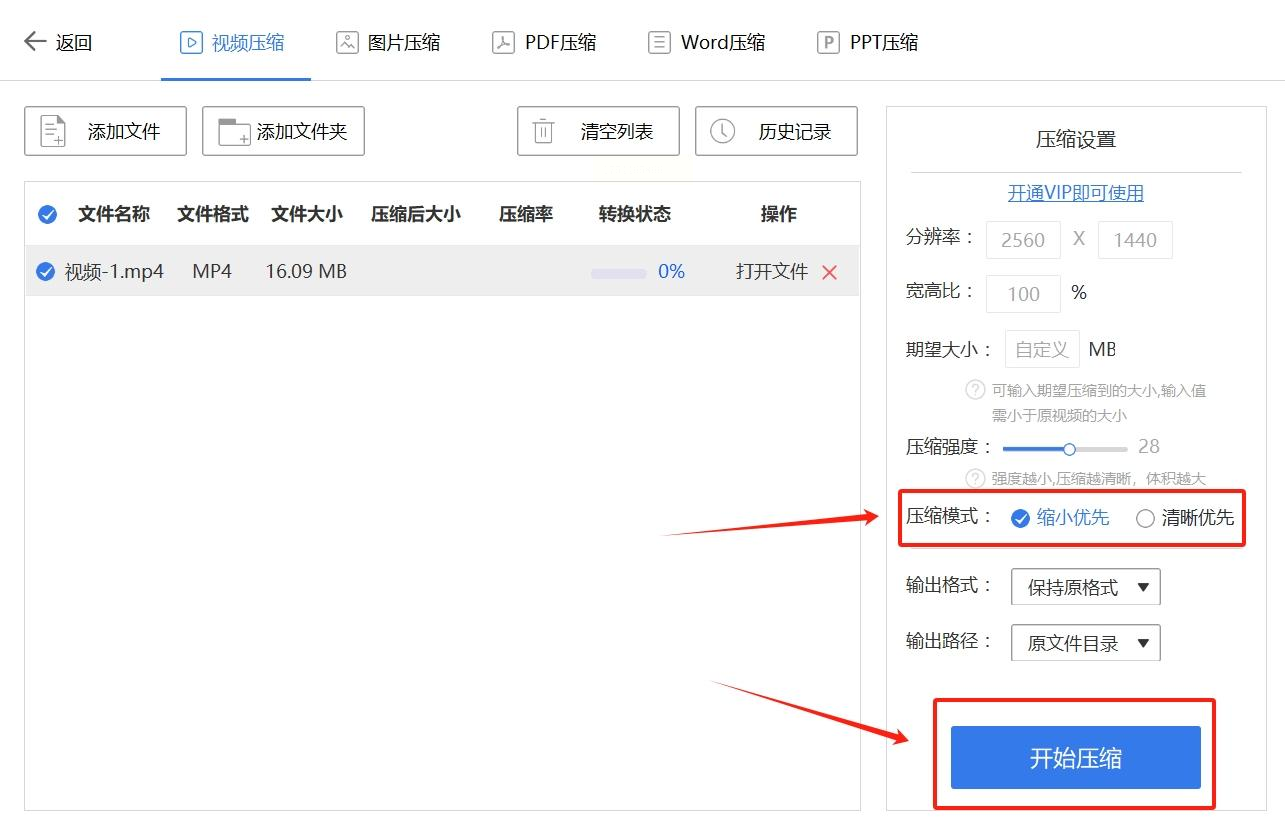
Task: Select the 缩小优先 compression mode
Action: (1060, 518)
